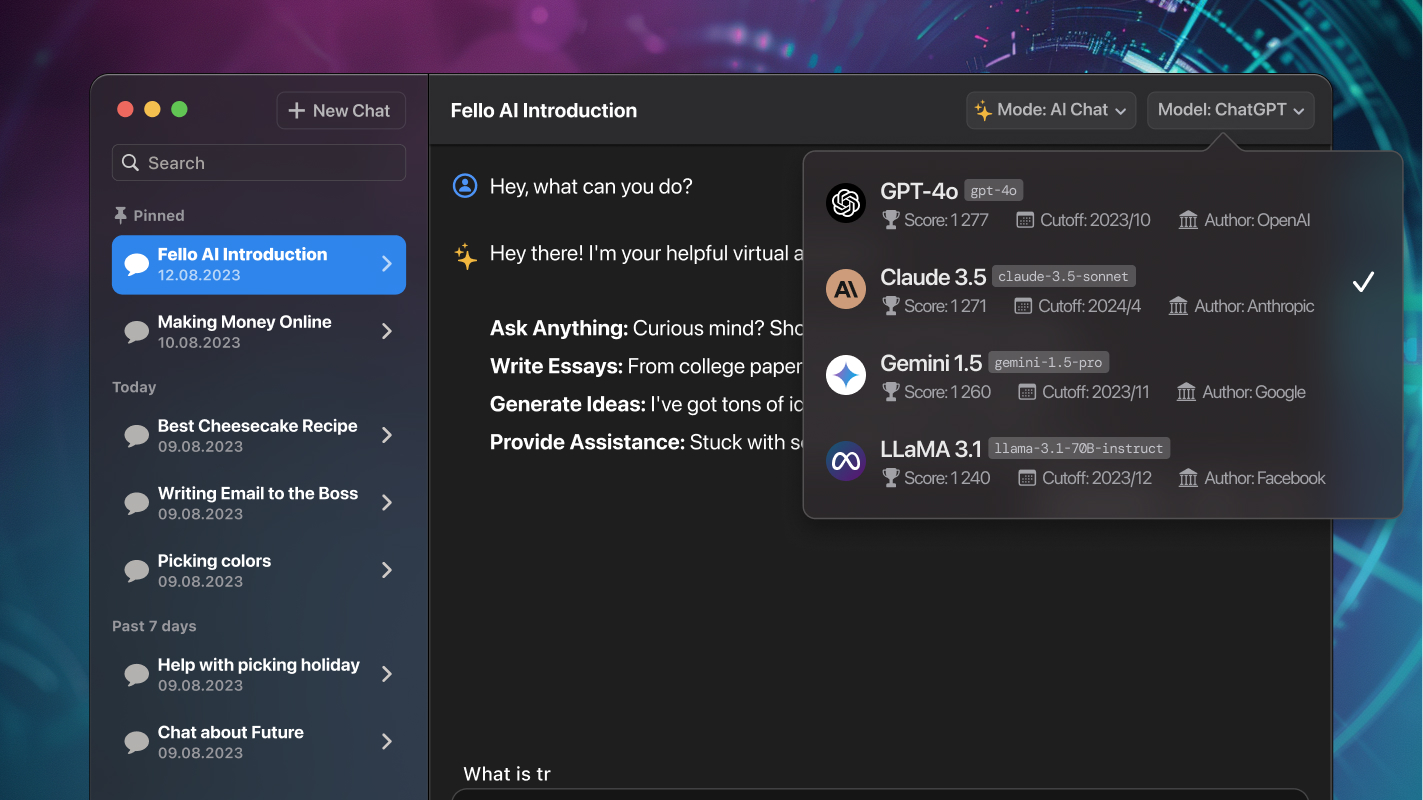This screenshot has height=800, width=1423.
Task: Open the Writing Email to the Boss chat
Action: click(257, 503)
